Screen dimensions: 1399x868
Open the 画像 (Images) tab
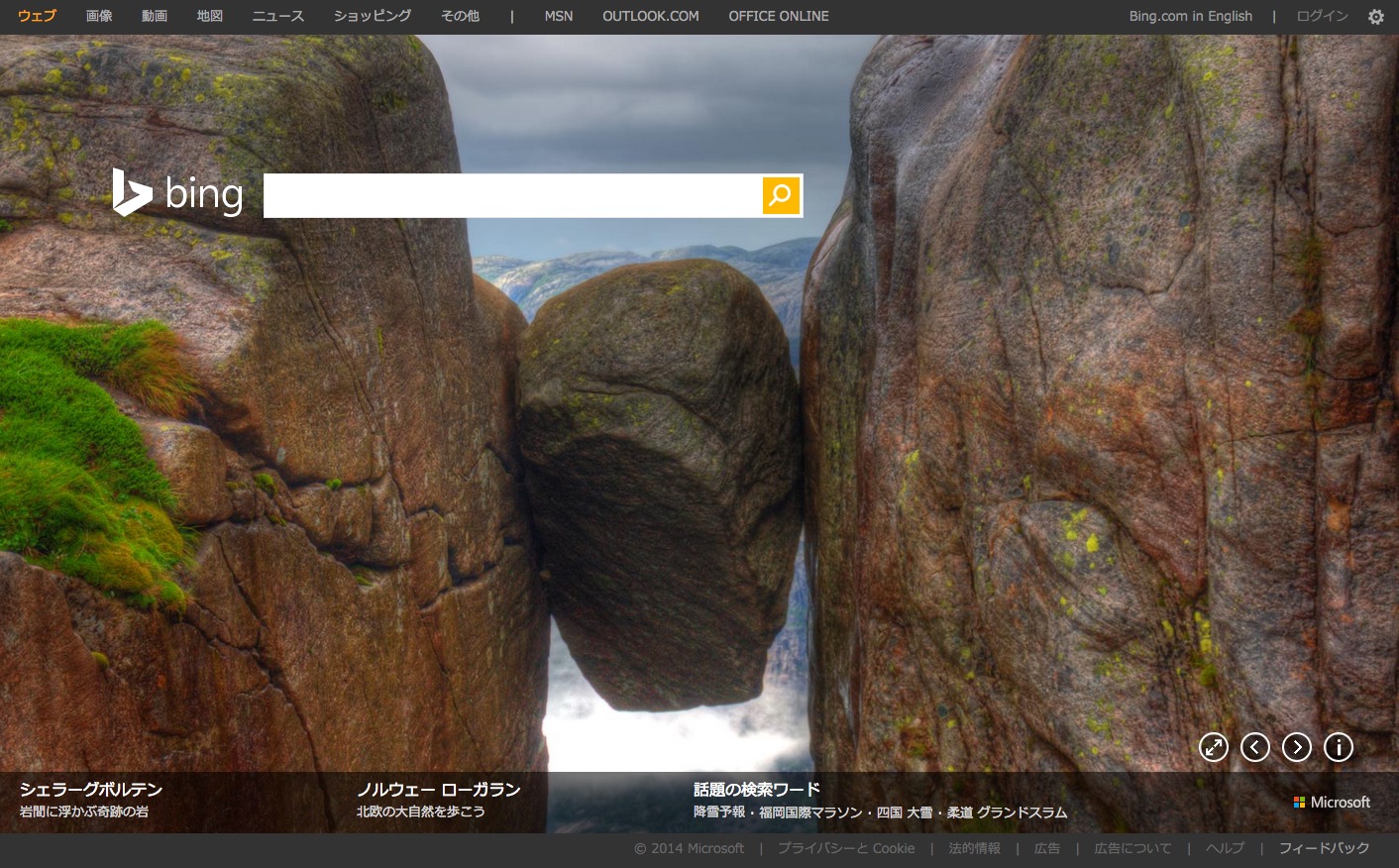[x=99, y=16]
